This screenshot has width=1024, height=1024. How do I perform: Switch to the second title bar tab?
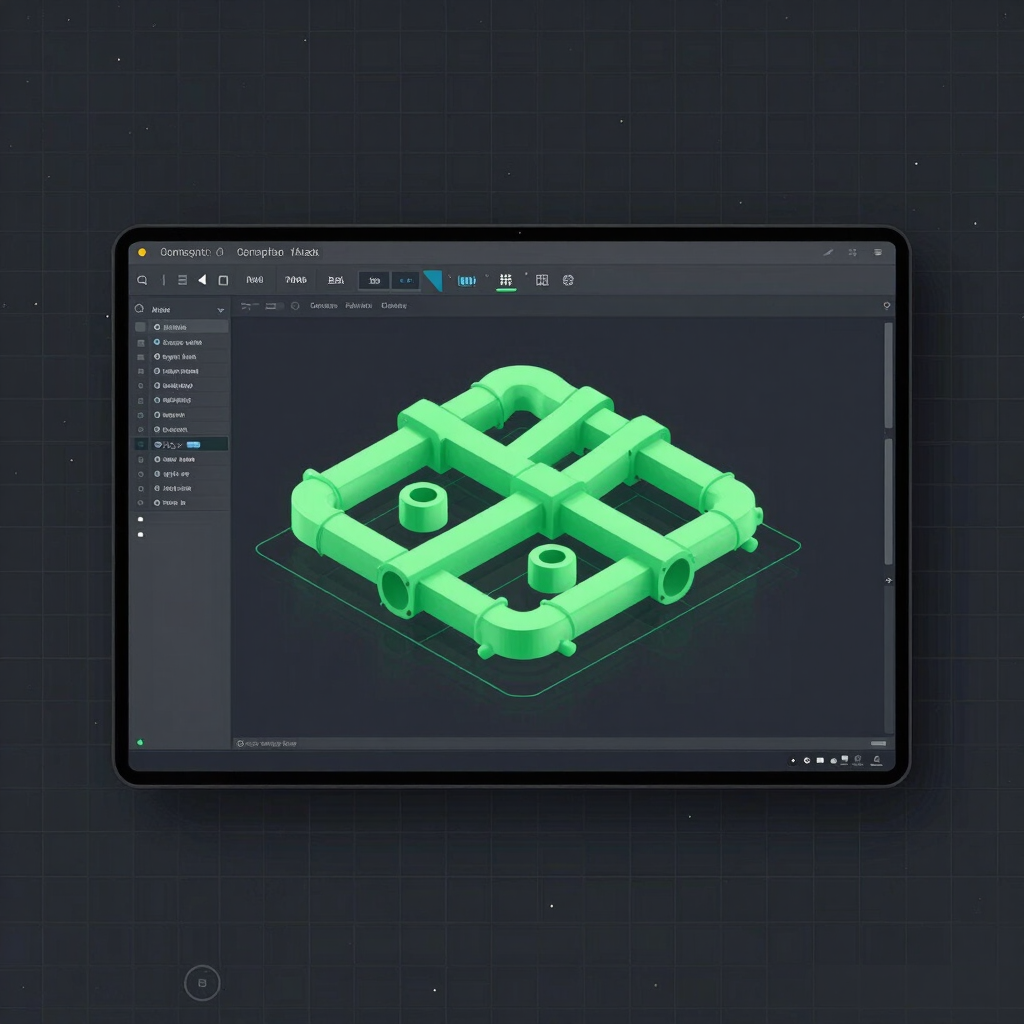(x=278, y=252)
